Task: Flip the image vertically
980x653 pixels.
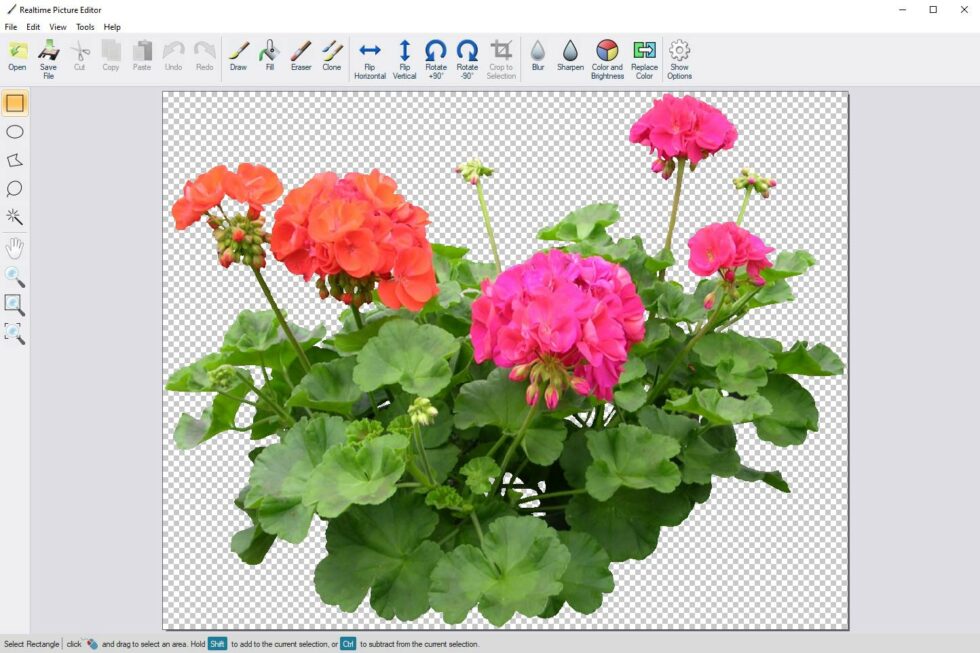Action: point(404,57)
